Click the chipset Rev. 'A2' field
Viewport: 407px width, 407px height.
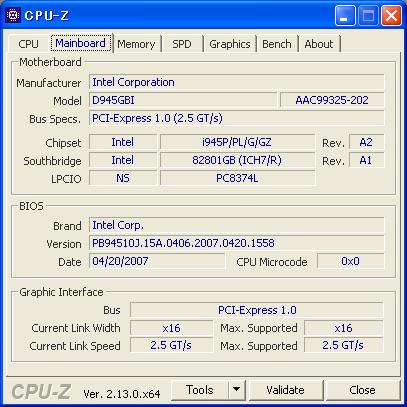pyautogui.click(x=366, y=142)
